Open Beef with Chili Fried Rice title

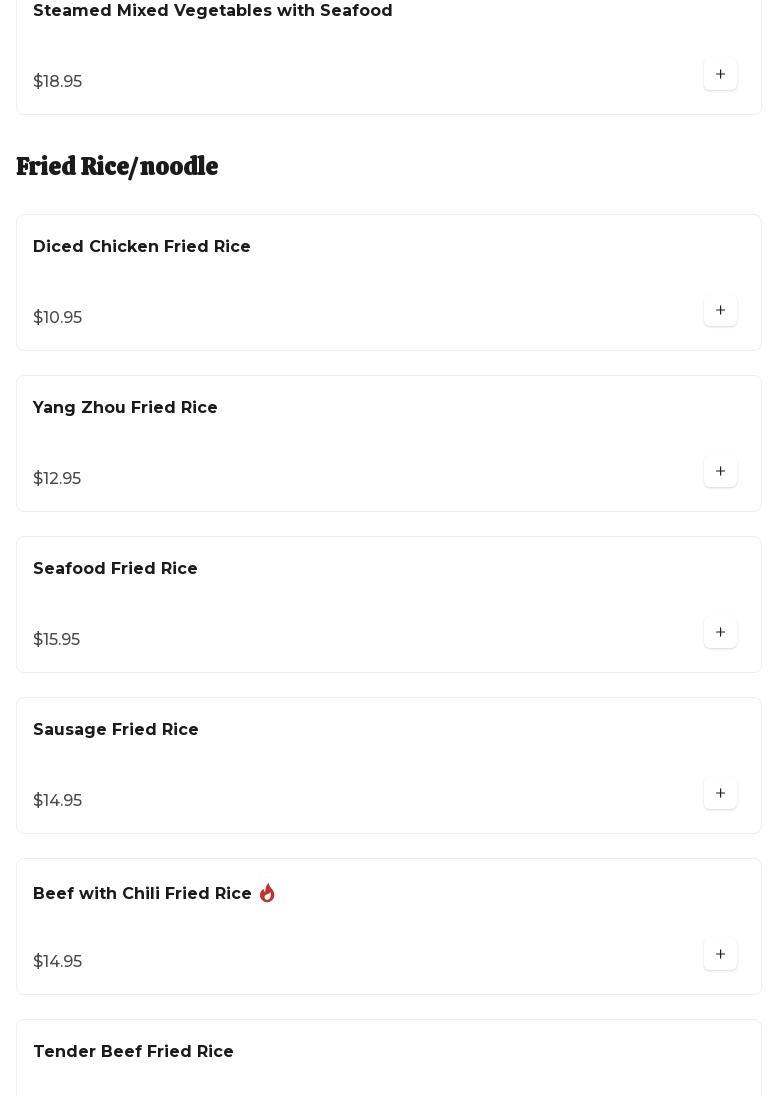click(x=142, y=894)
